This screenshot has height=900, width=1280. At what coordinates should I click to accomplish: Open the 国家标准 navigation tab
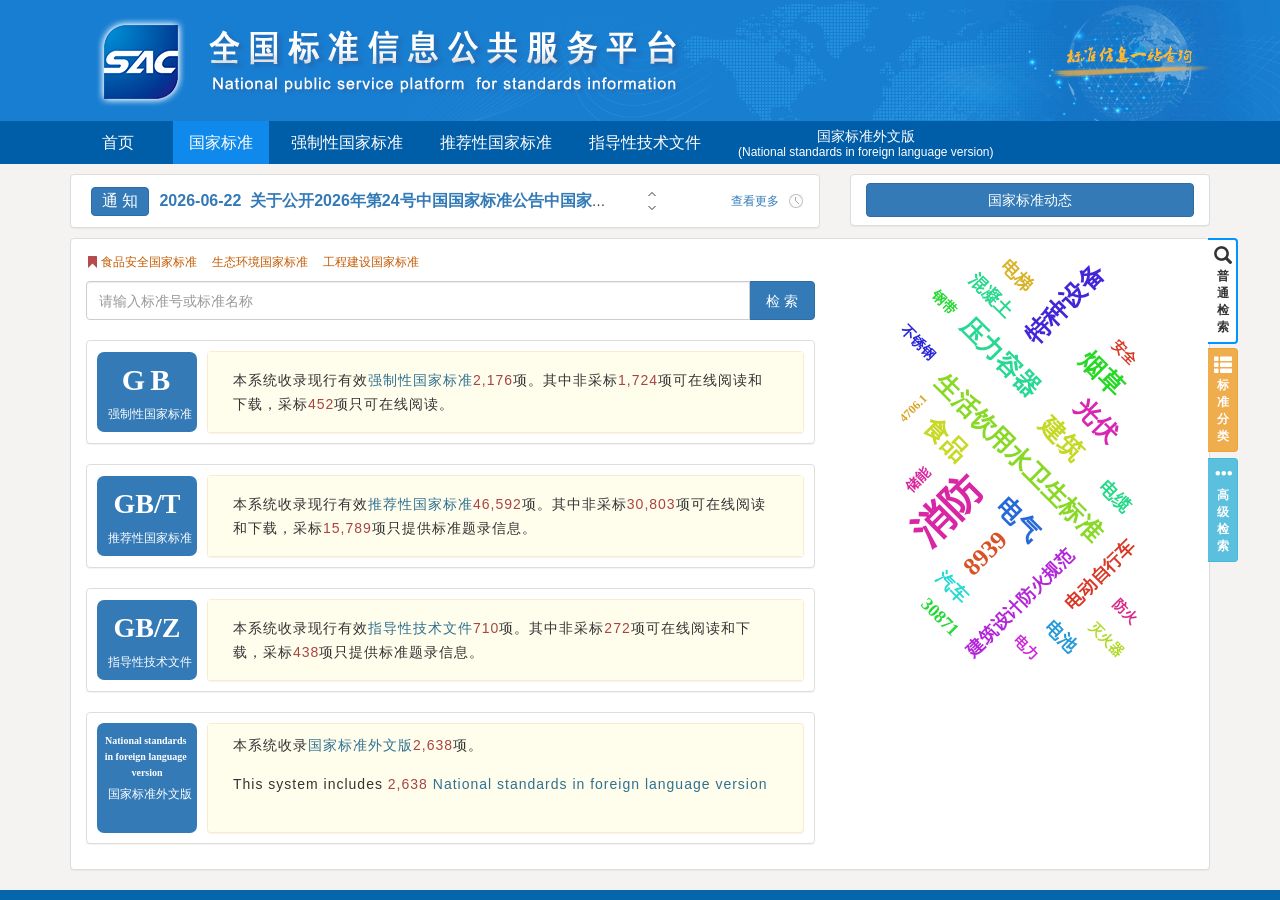coord(221,143)
